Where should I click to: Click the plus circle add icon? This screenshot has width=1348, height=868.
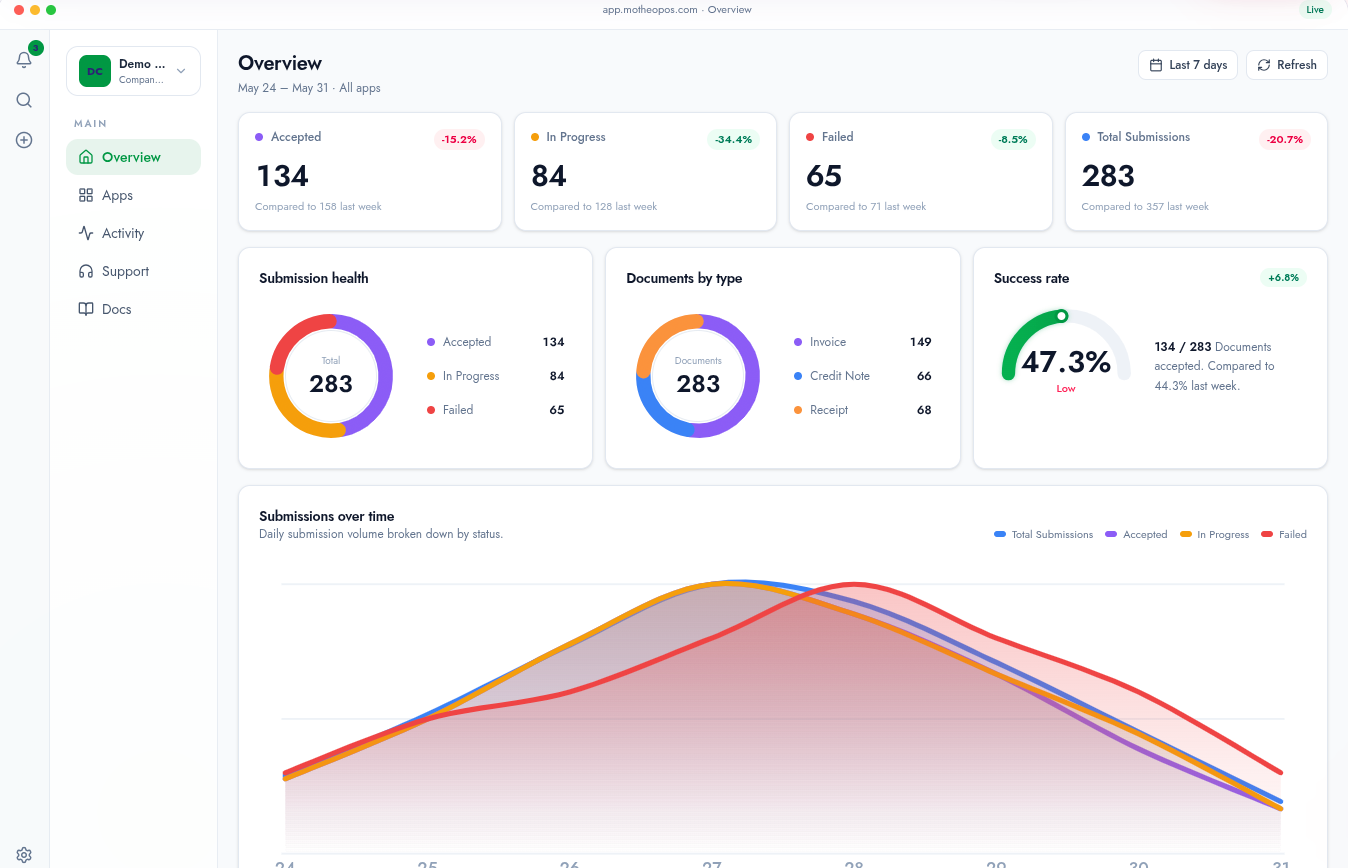[x=24, y=140]
